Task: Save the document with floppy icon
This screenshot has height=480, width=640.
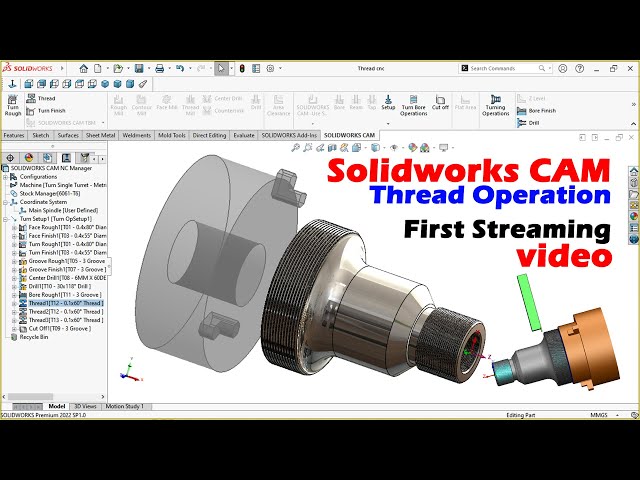Action: point(139,68)
